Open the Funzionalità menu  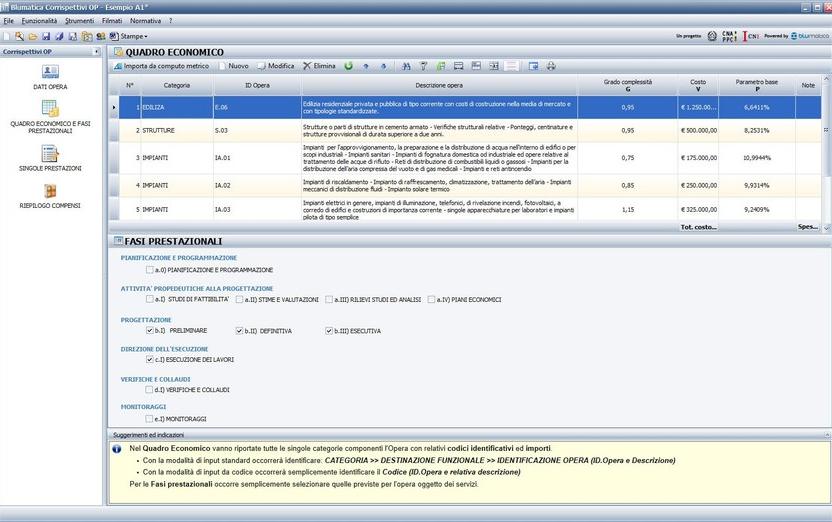coord(39,20)
